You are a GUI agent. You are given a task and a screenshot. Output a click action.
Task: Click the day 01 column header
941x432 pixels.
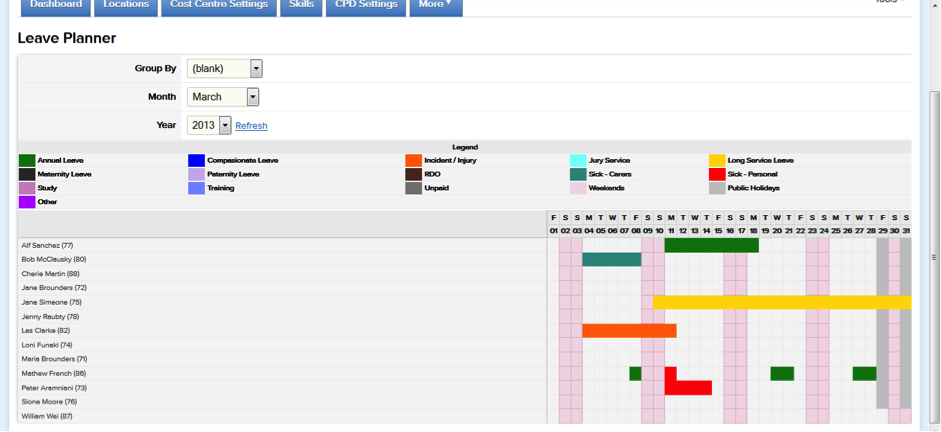click(x=553, y=231)
